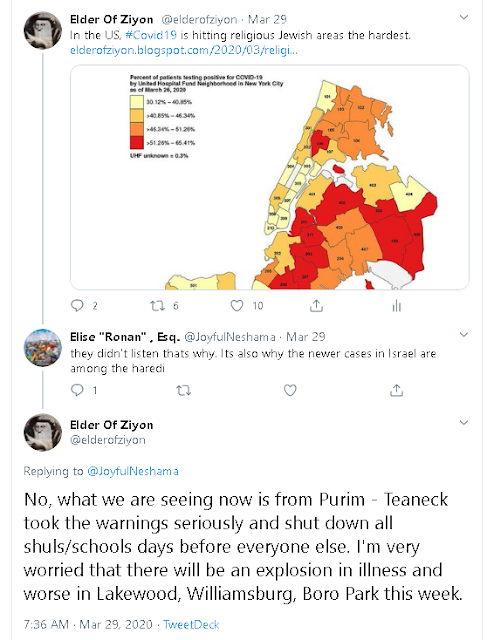Reply to first Elder Of Ziyon tweet
The width and height of the screenshot is (494, 640).
click(77, 306)
